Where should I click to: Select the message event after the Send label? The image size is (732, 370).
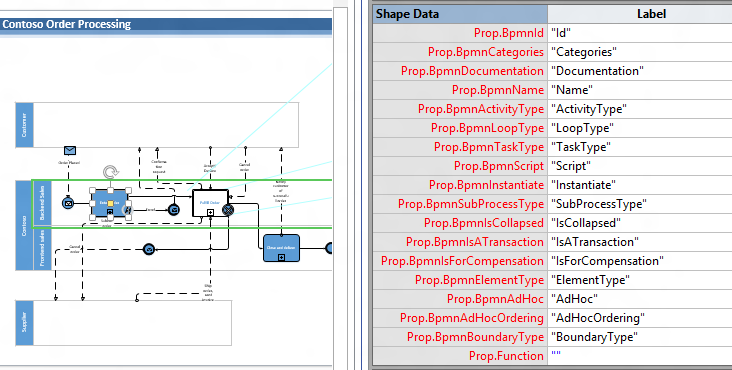pos(174,210)
